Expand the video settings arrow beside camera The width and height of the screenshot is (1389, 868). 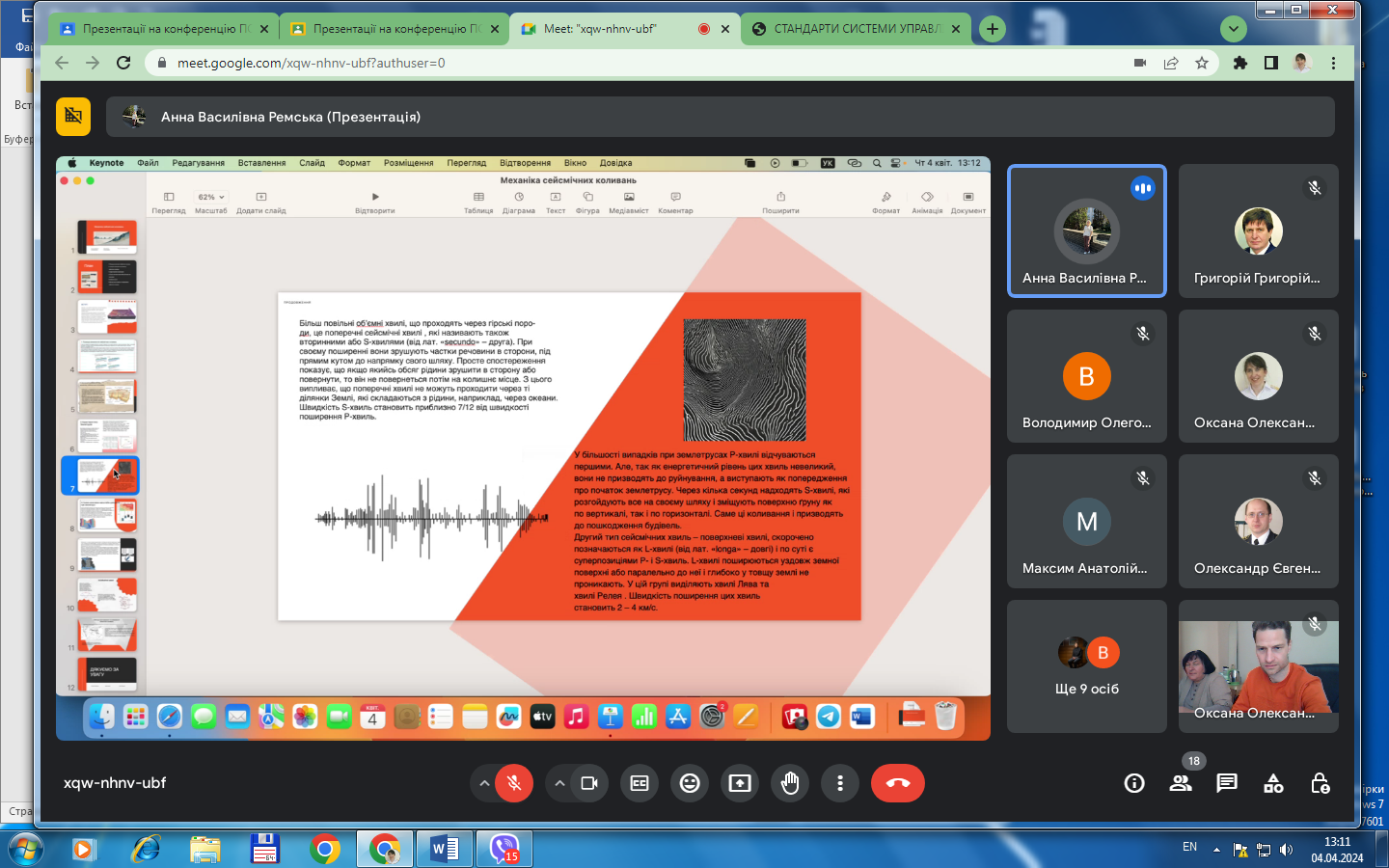(x=559, y=783)
